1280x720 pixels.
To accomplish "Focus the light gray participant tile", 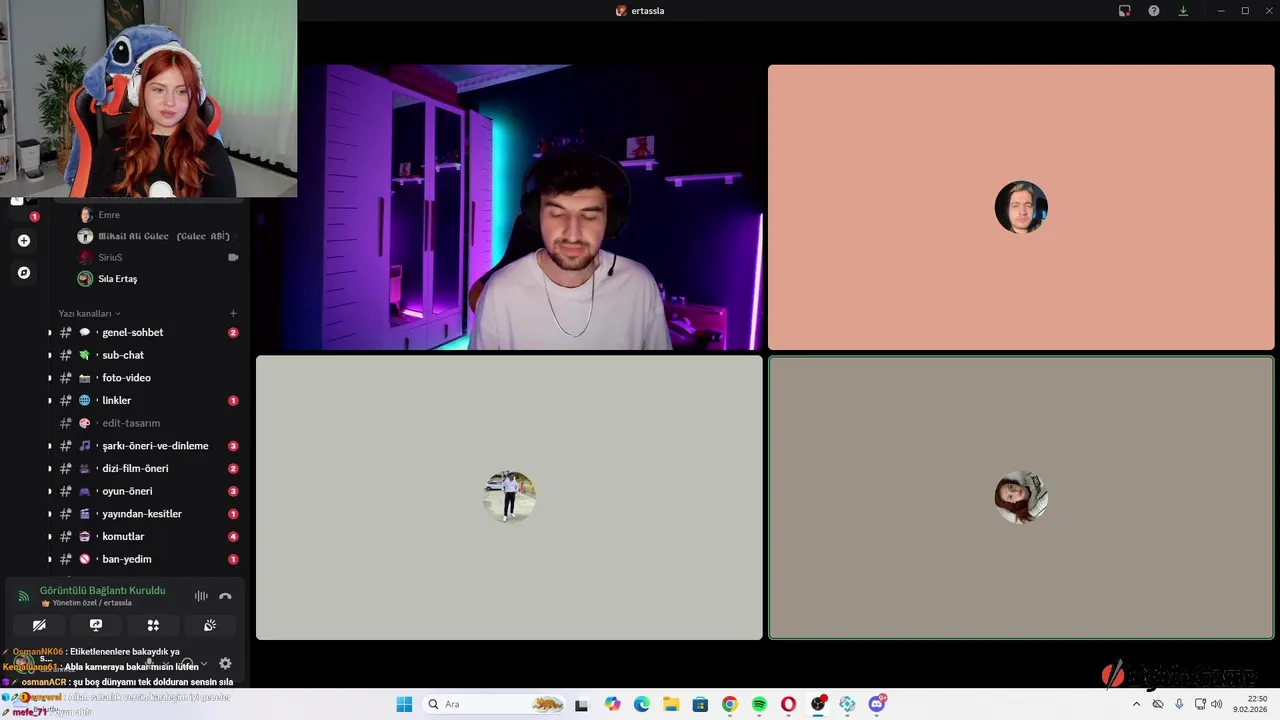I will (x=509, y=497).
